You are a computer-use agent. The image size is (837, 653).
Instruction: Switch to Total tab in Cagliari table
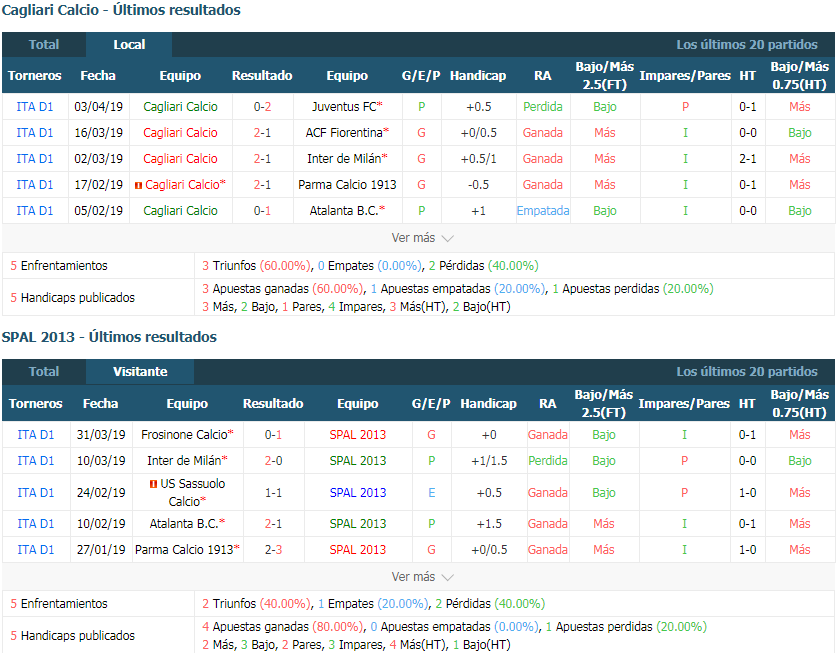point(44,45)
